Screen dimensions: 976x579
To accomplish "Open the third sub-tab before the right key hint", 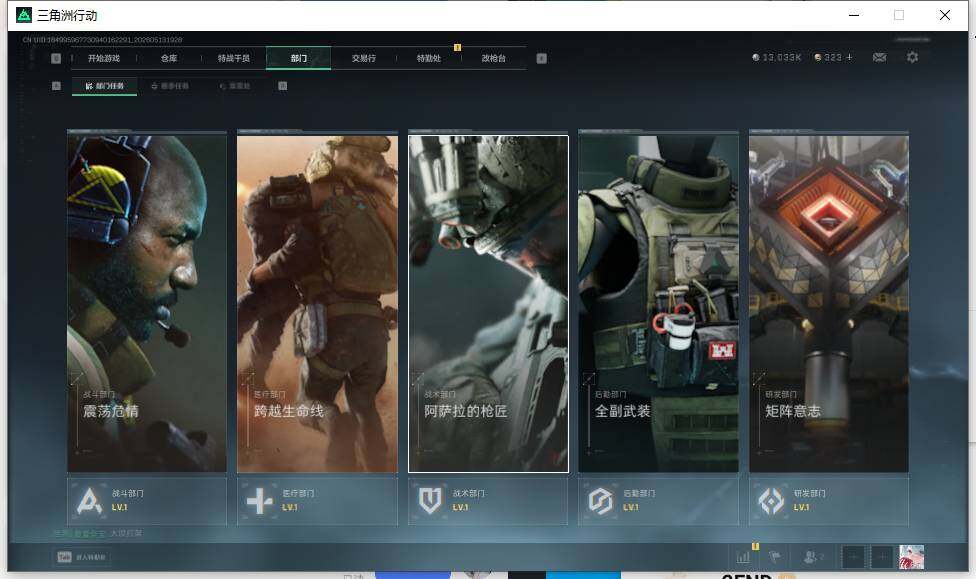I will [x=235, y=86].
